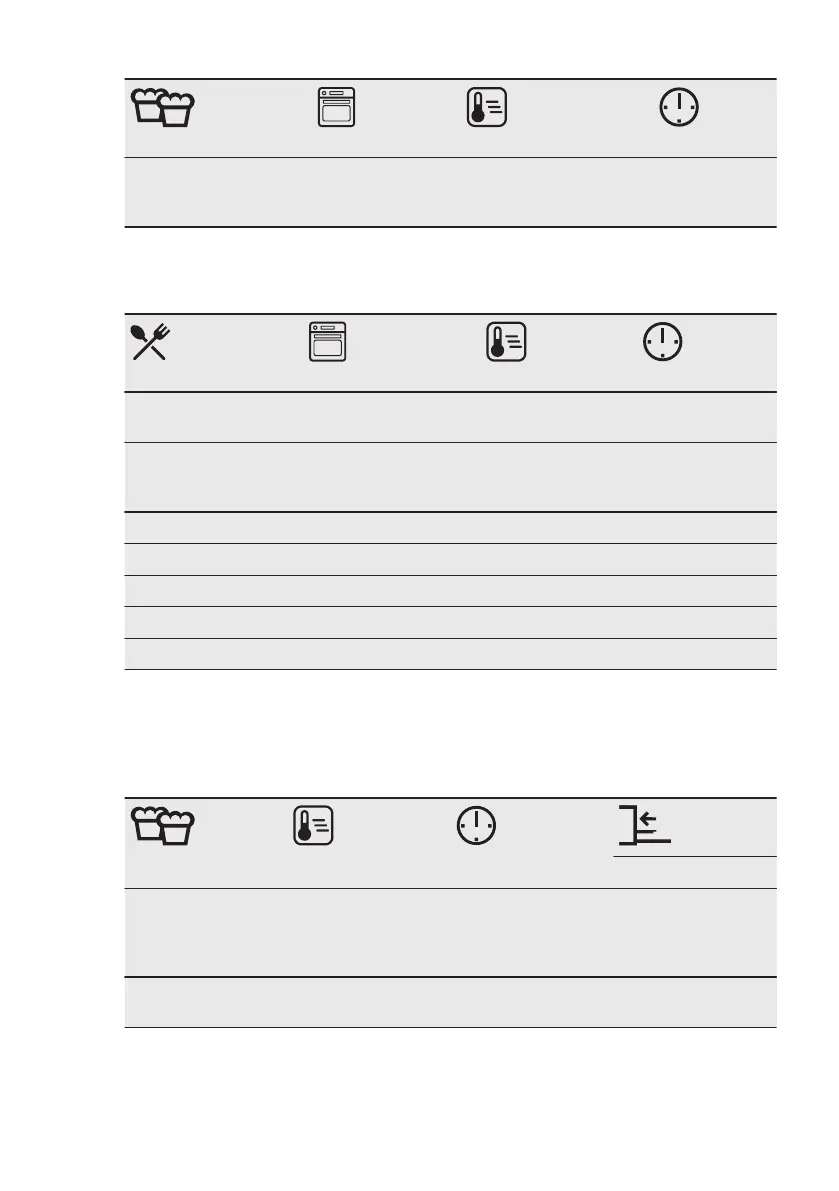Click the shelf position arrow icon
Image resolution: width=839 pixels, height=1191 pixels.
[645, 825]
